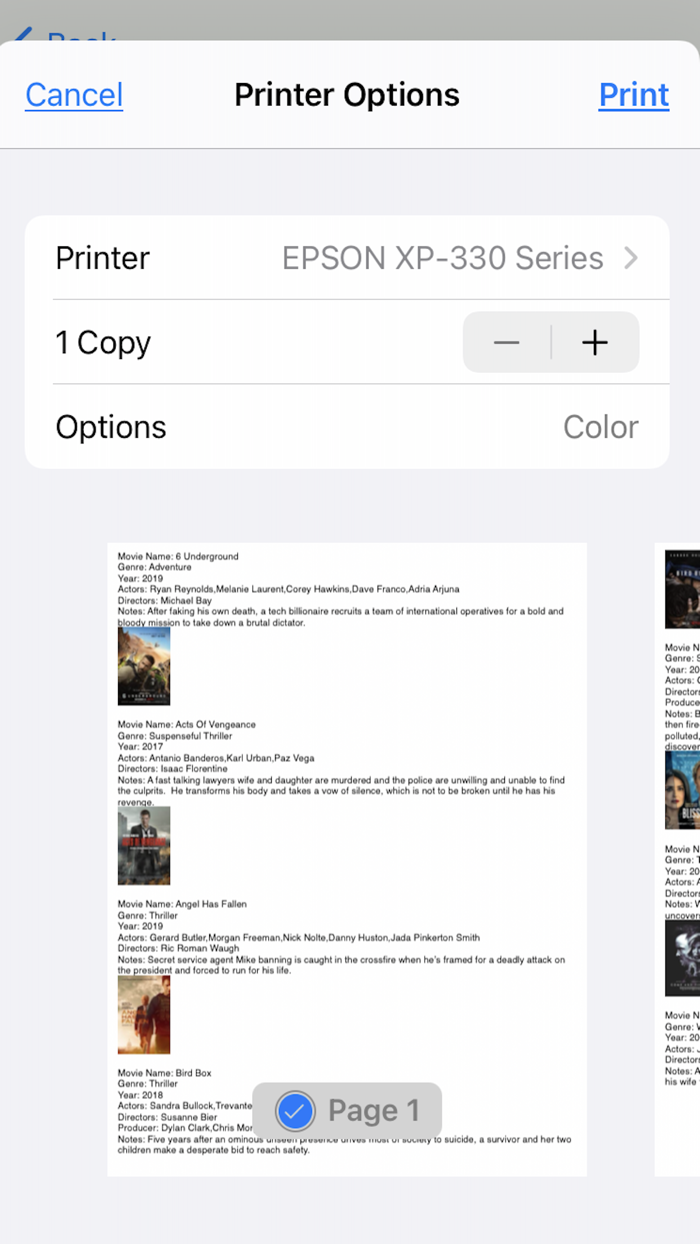Select the Page 1 preview thumbnail
700x1244 pixels.
pos(347,859)
